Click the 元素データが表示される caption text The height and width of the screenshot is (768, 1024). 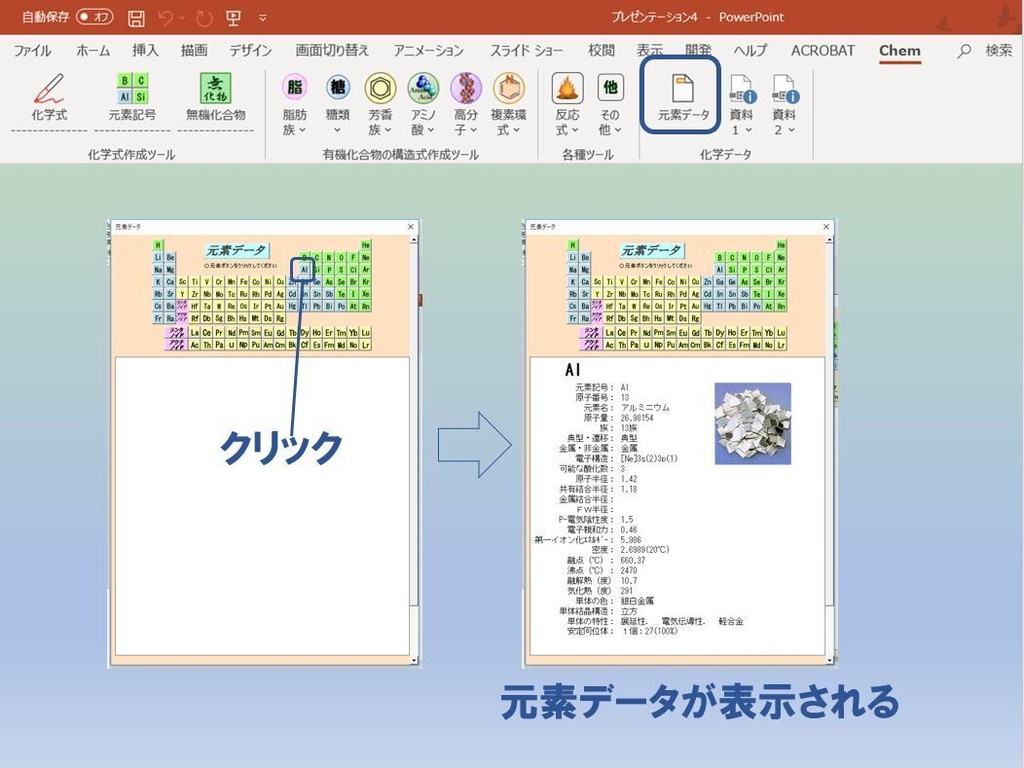tap(699, 702)
